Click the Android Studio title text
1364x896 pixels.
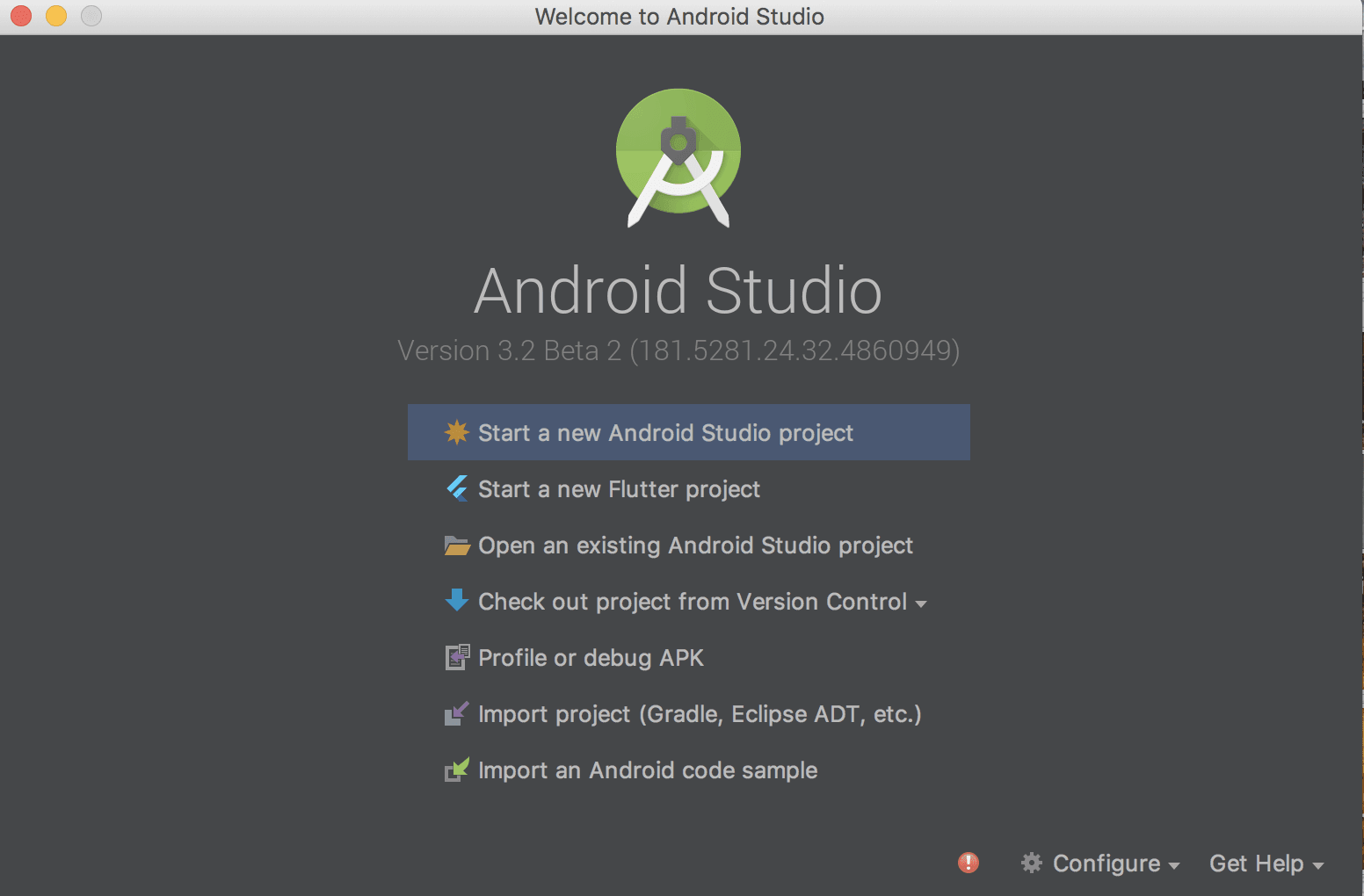point(678,291)
